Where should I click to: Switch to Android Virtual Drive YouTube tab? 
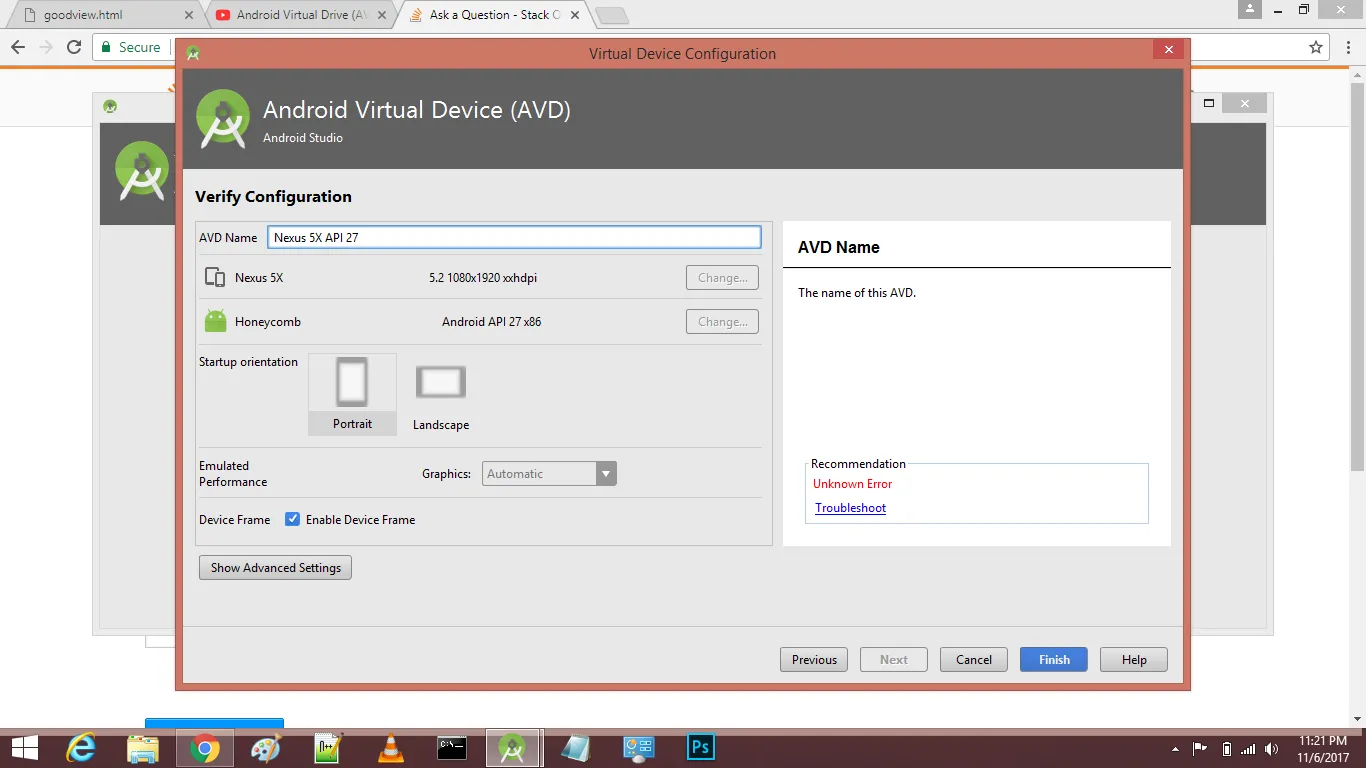(300, 15)
